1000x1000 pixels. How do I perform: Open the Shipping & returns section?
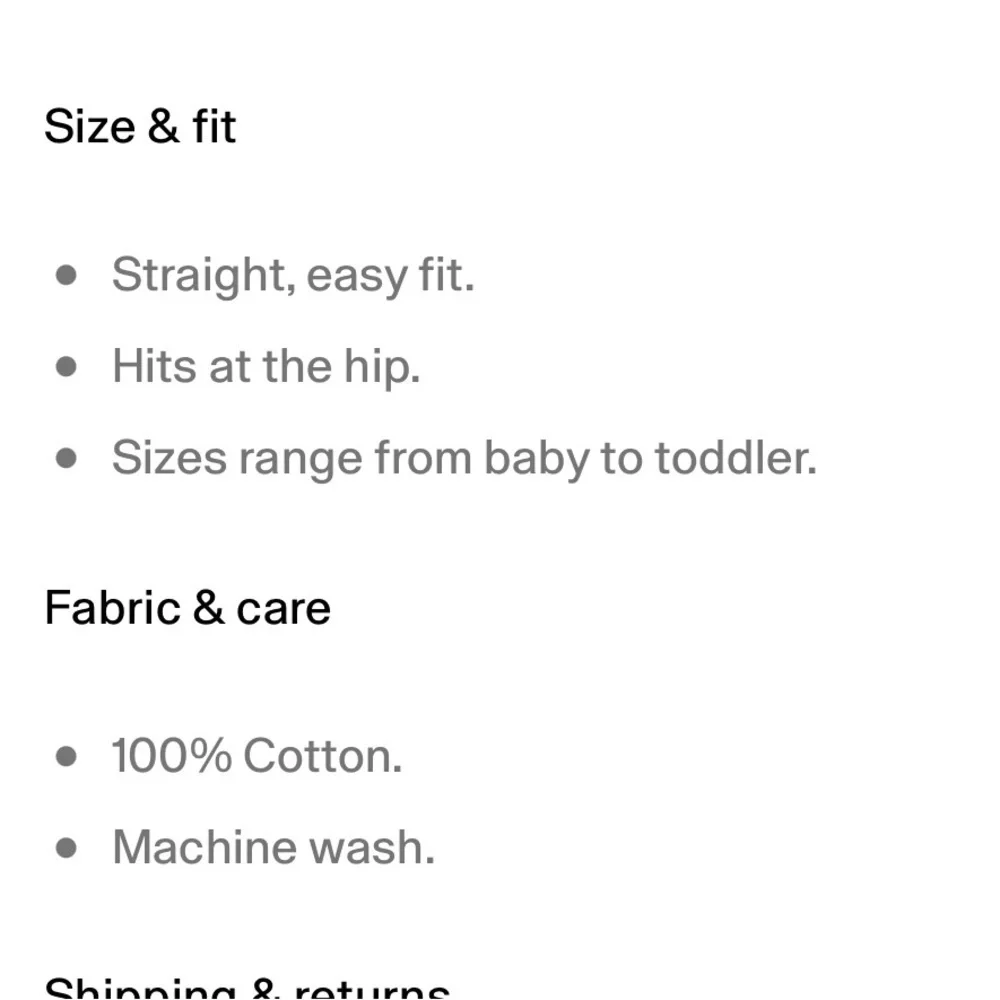pyautogui.click(x=247, y=989)
